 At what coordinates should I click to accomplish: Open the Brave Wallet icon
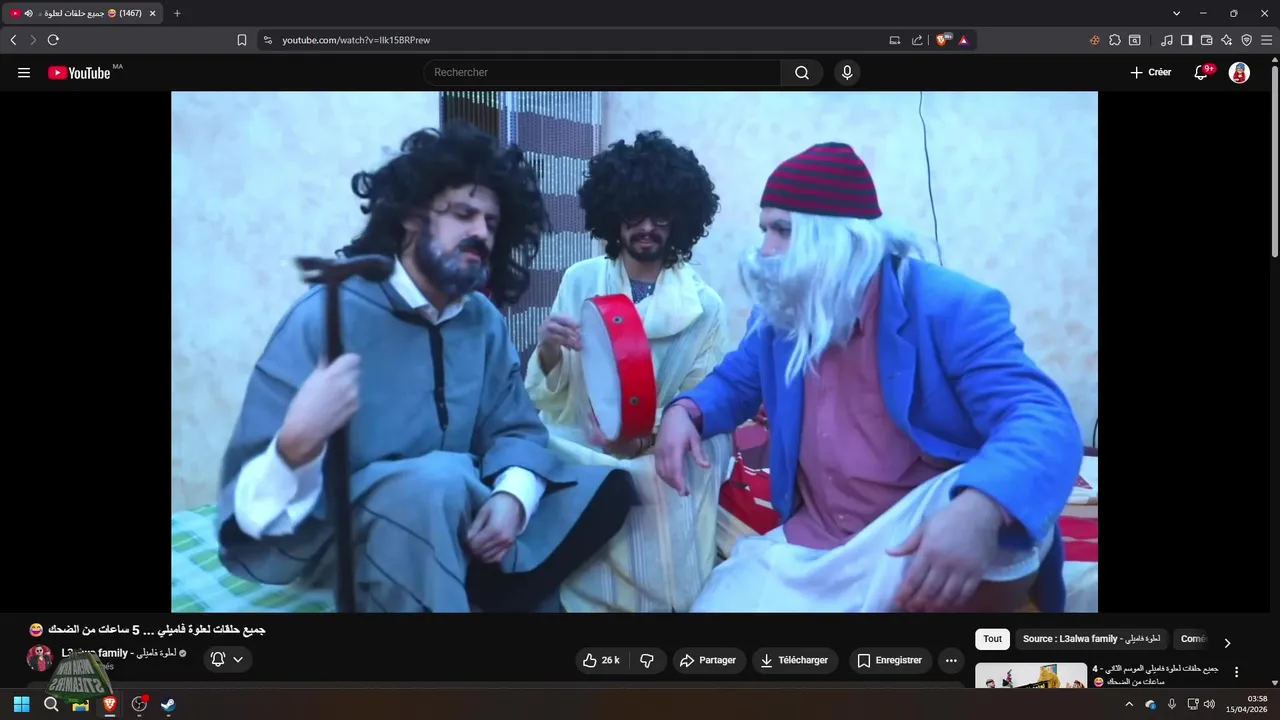(x=1207, y=40)
